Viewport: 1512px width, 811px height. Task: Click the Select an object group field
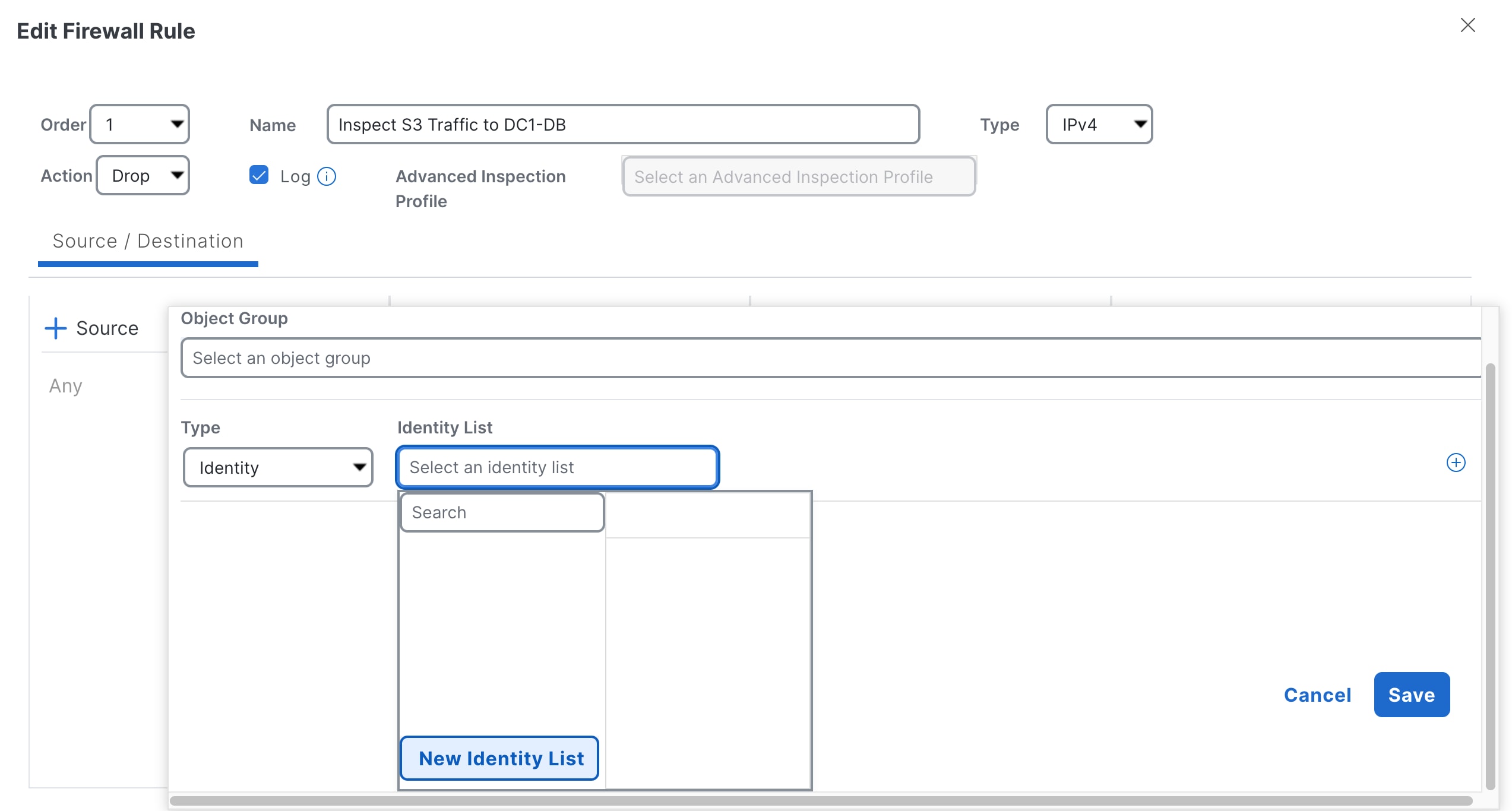coord(830,358)
